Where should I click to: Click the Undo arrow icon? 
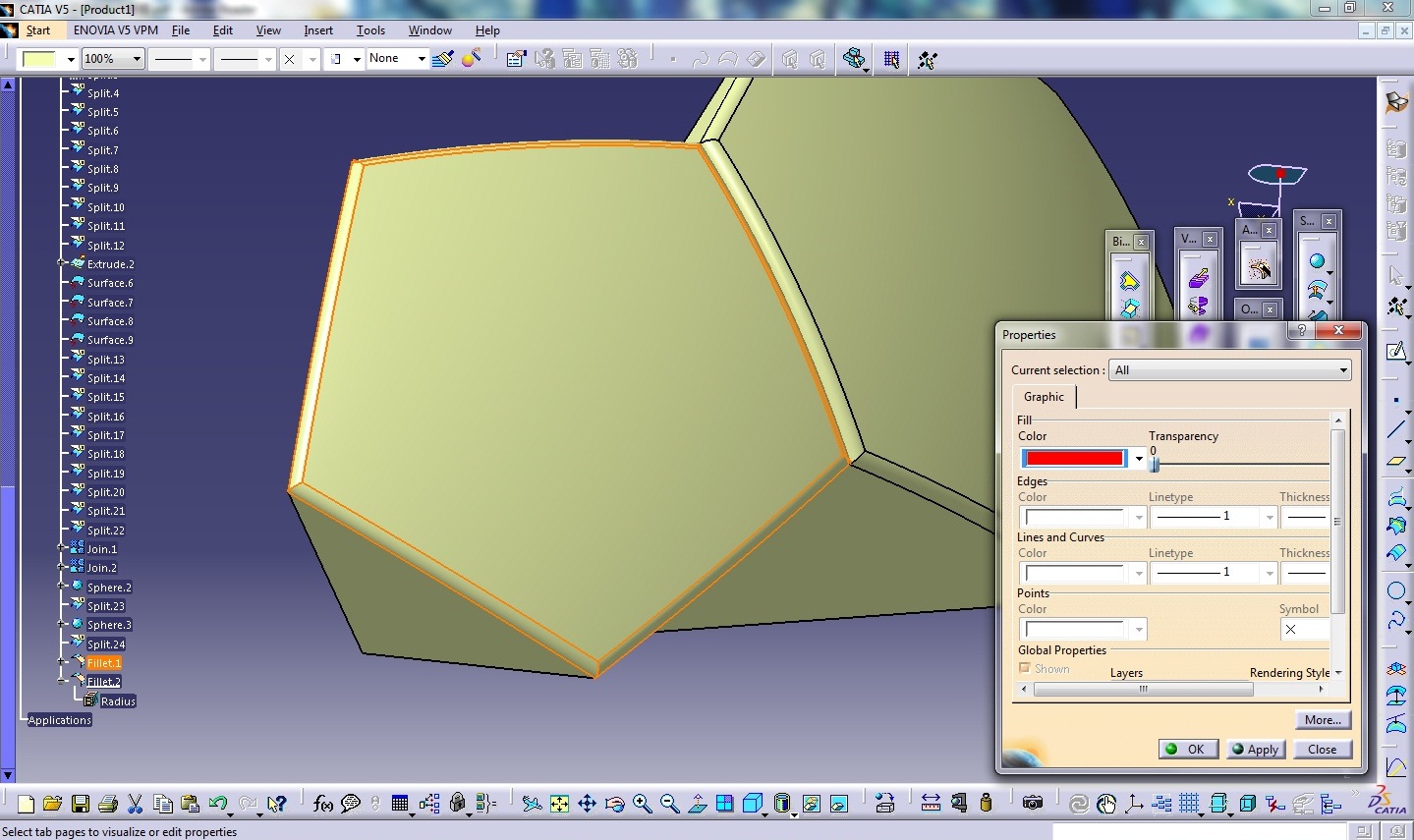tap(217, 804)
